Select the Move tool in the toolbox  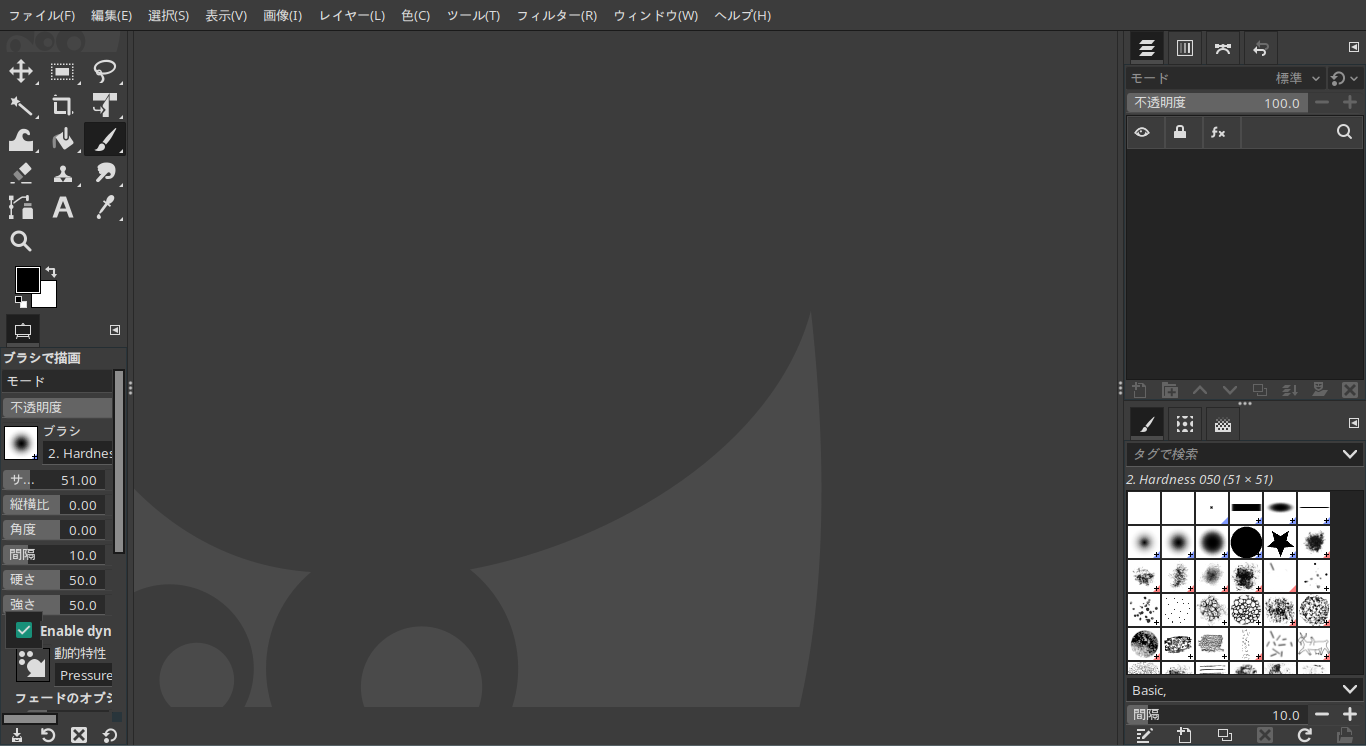(21, 71)
